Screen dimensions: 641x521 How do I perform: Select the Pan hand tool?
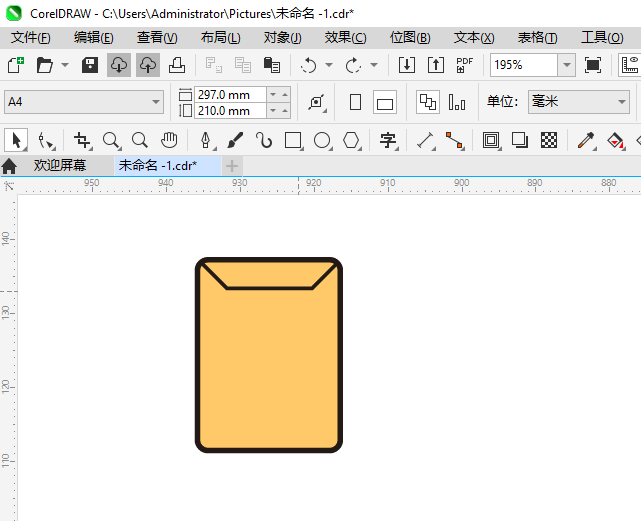click(169, 140)
